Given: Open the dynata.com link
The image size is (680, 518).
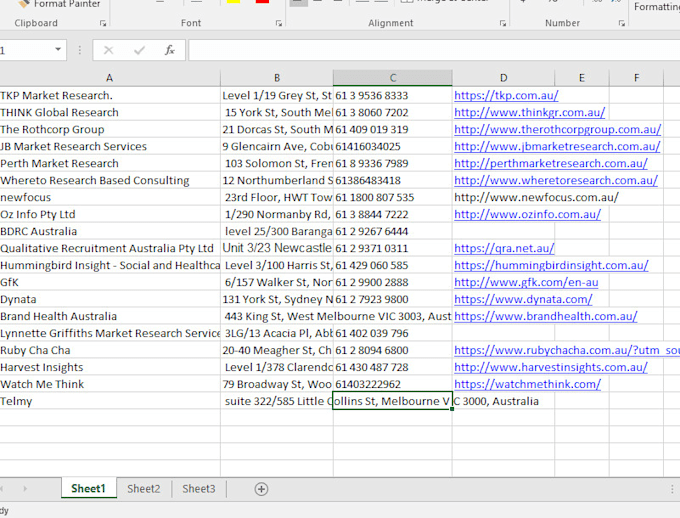Looking at the screenshot, I should point(523,299).
